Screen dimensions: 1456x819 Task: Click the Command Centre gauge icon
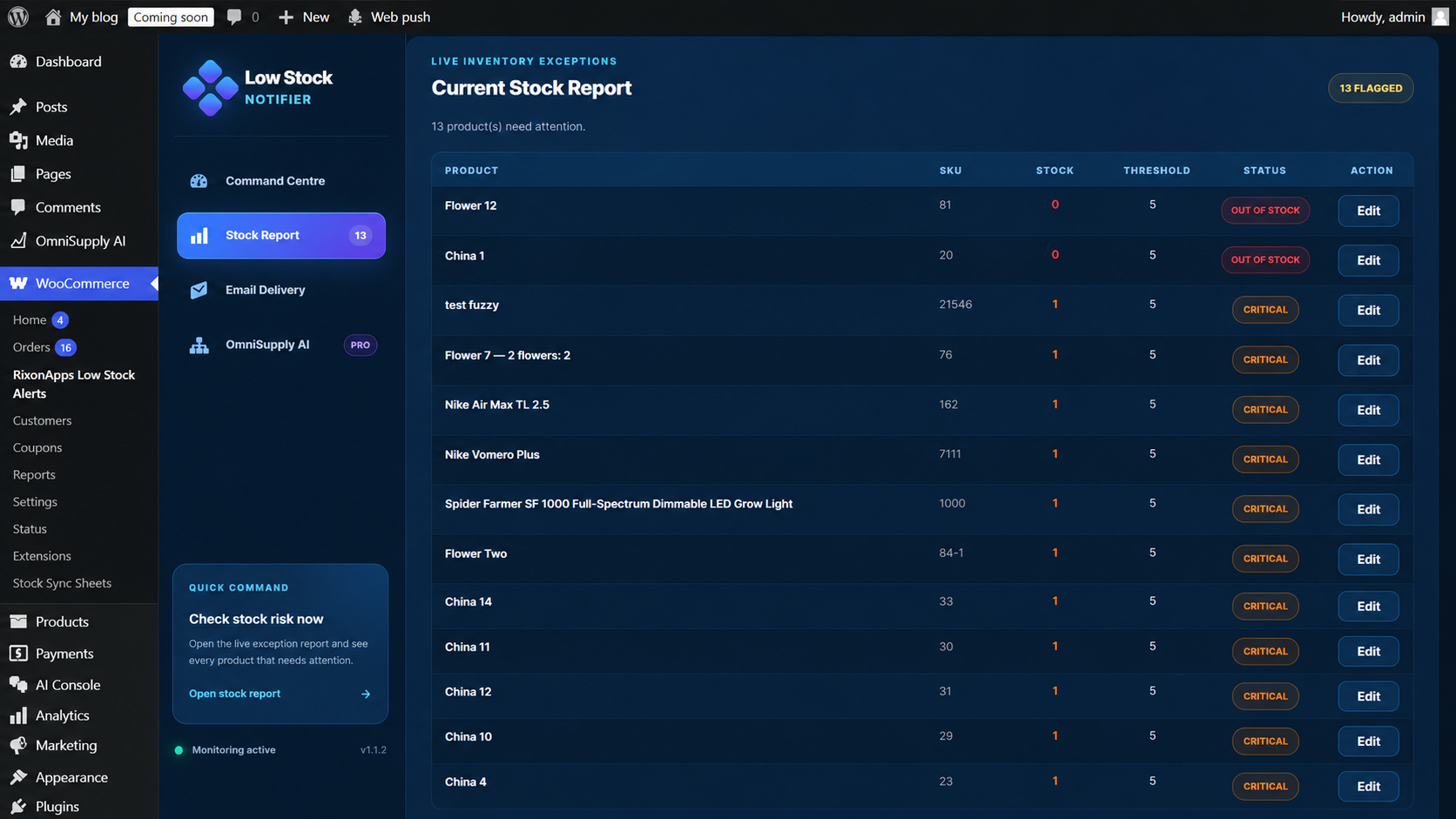coord(199,181)
